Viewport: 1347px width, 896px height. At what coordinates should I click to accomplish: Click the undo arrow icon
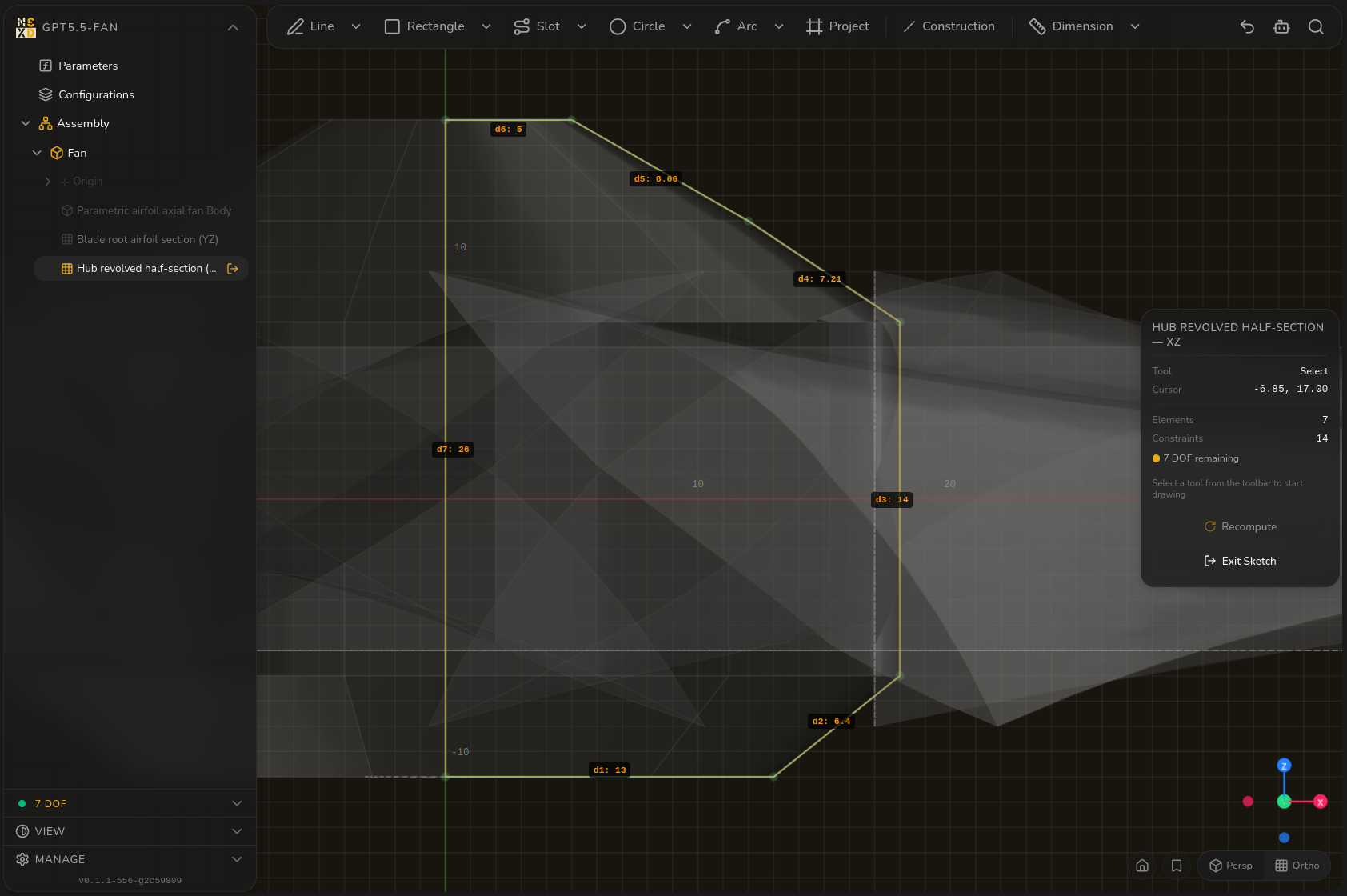[1247, 26]
